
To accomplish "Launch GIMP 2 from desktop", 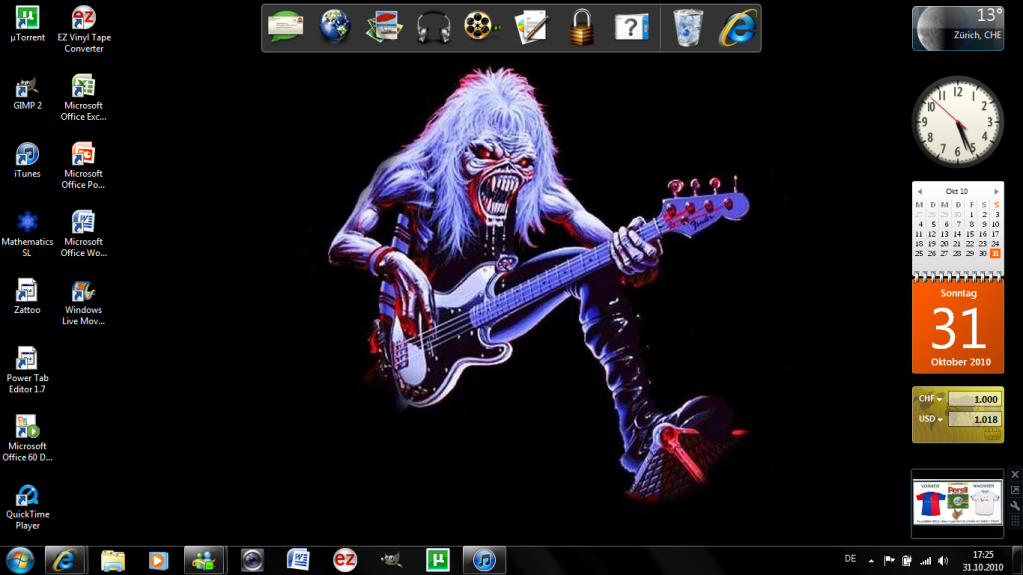I will [x=27, y=93].
